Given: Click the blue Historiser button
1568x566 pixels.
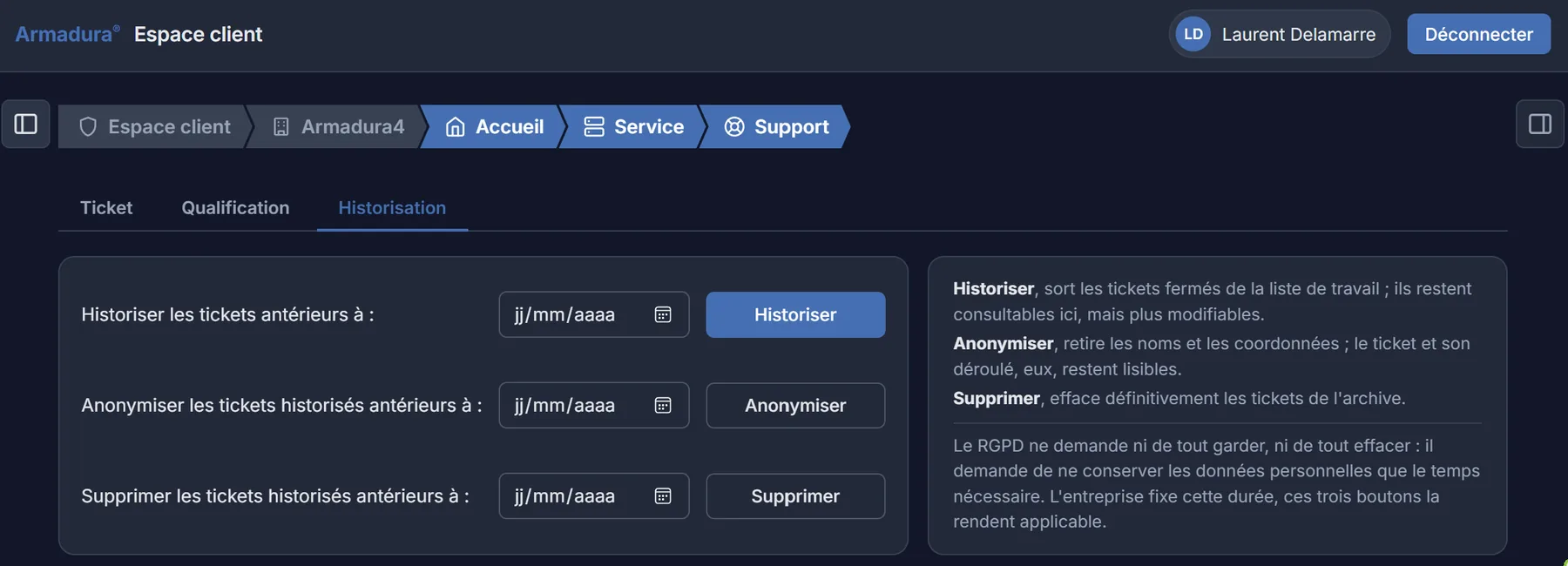Looking at the screenshot, I should 795,314.
